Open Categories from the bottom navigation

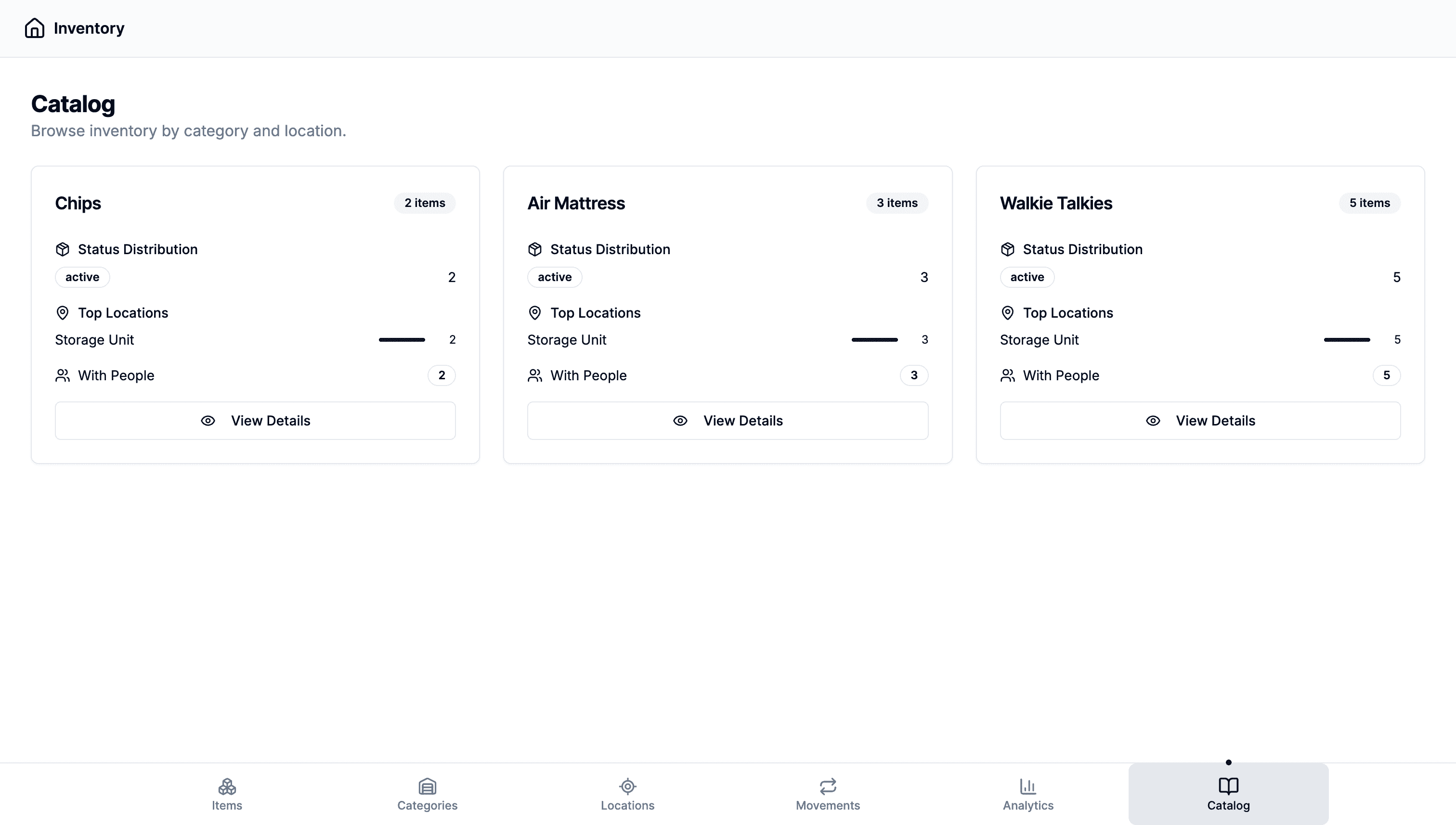tap(428, 786)
